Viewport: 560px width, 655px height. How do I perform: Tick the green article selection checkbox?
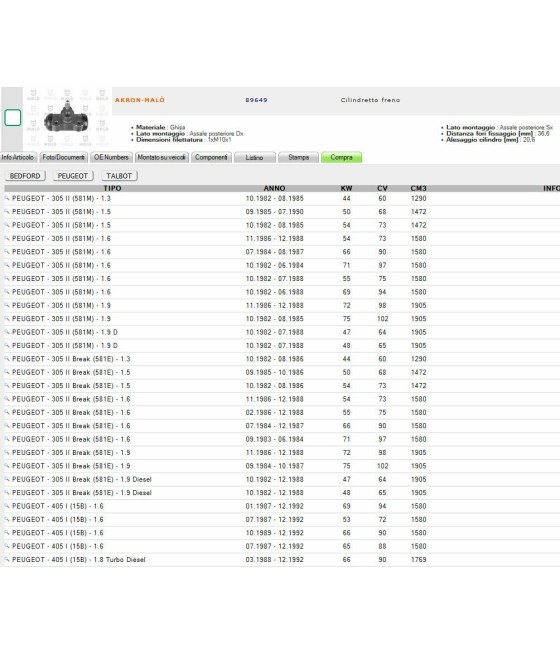(x=13, y=117)
